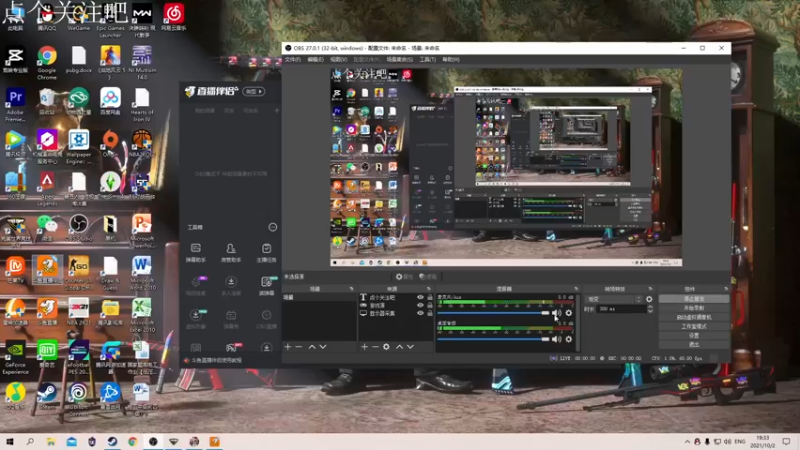Screen dimensions: 800x450
Task: Start the virtual camera
Action: tap(694, 317)
